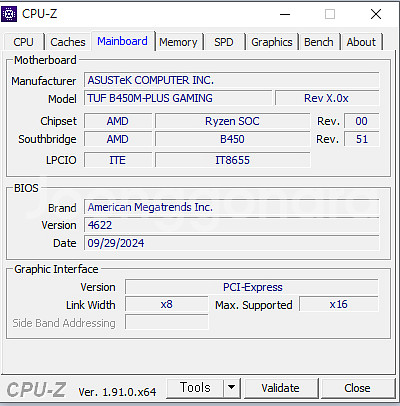Click the Southbridge vendor AMD field

[x=118, y=139]
